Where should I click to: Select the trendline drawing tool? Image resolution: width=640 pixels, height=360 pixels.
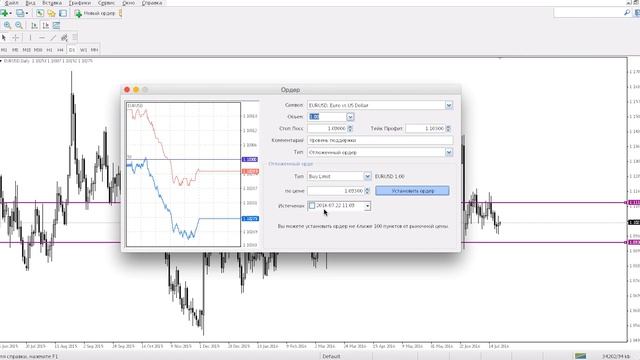53,38
